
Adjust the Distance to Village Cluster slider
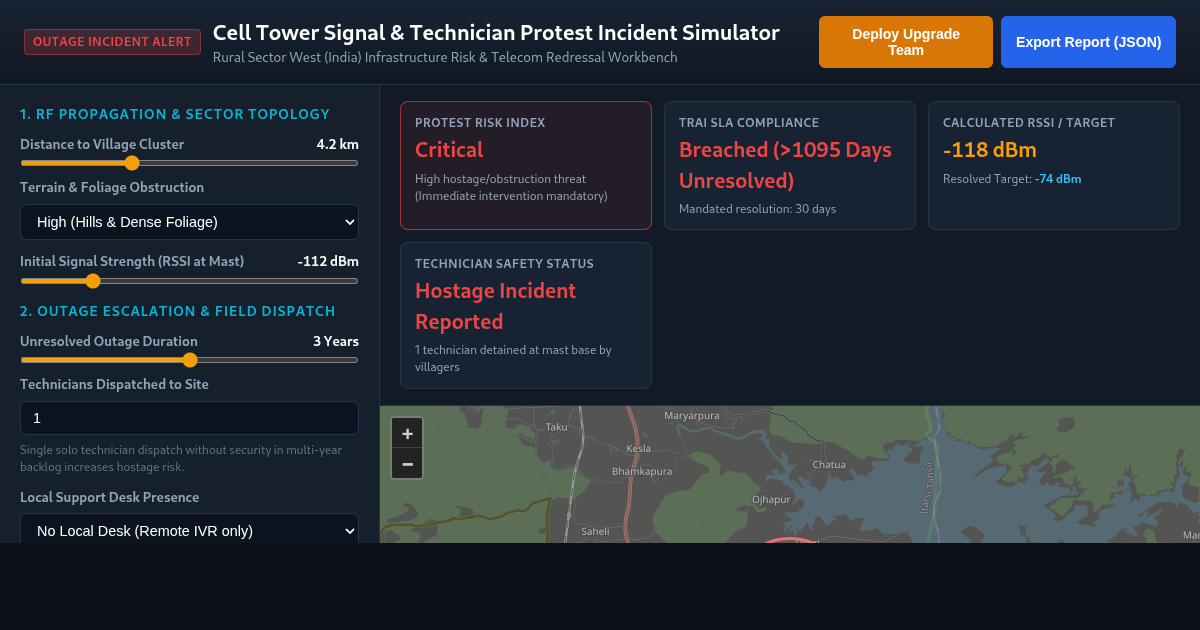pyautogui.click(x=189, y=163)
